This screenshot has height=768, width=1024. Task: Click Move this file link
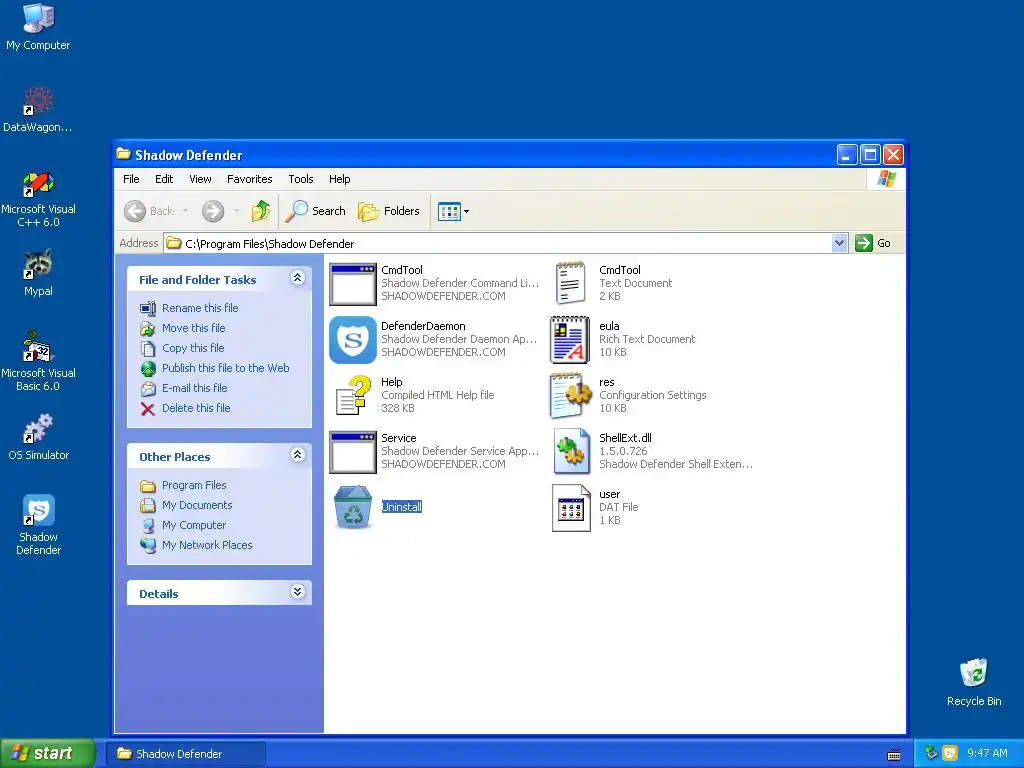(193, 328)
